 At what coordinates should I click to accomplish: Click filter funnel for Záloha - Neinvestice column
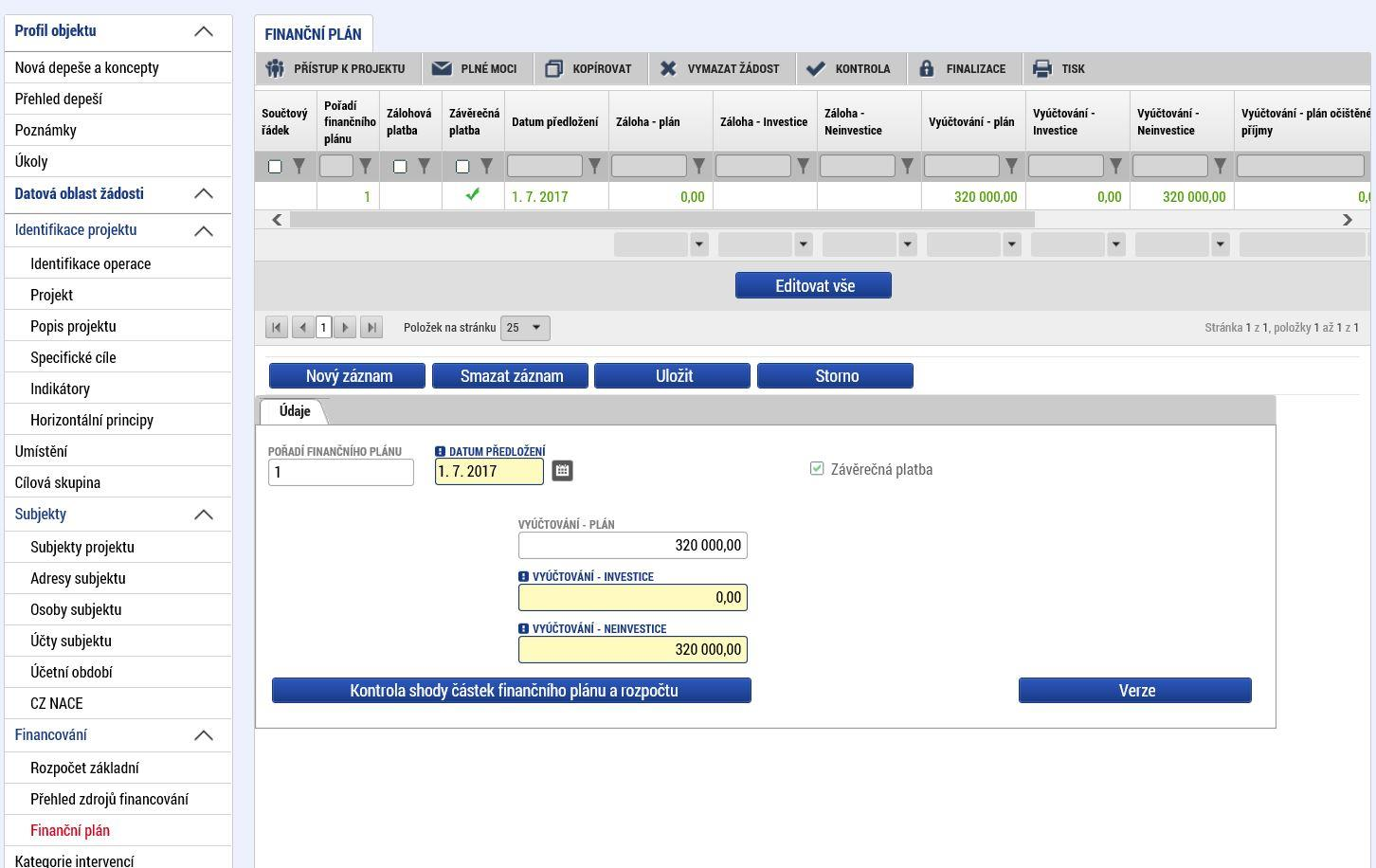(907, 167)
